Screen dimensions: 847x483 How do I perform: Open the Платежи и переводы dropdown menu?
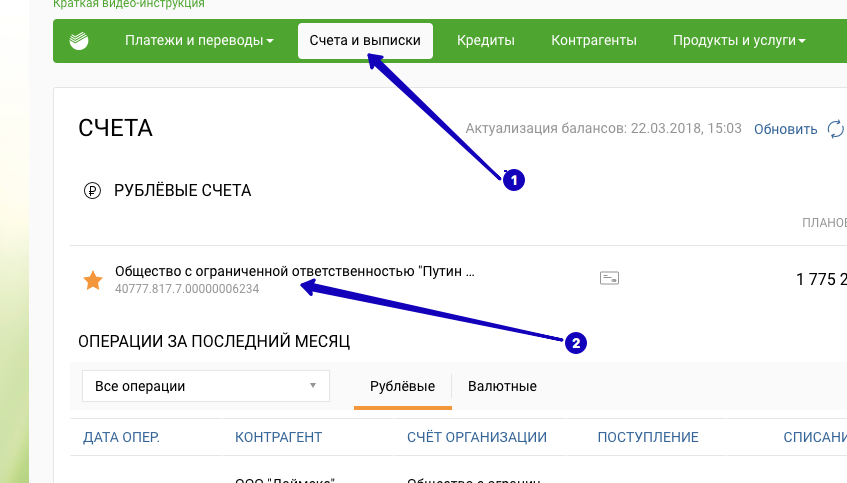[199, 41]
